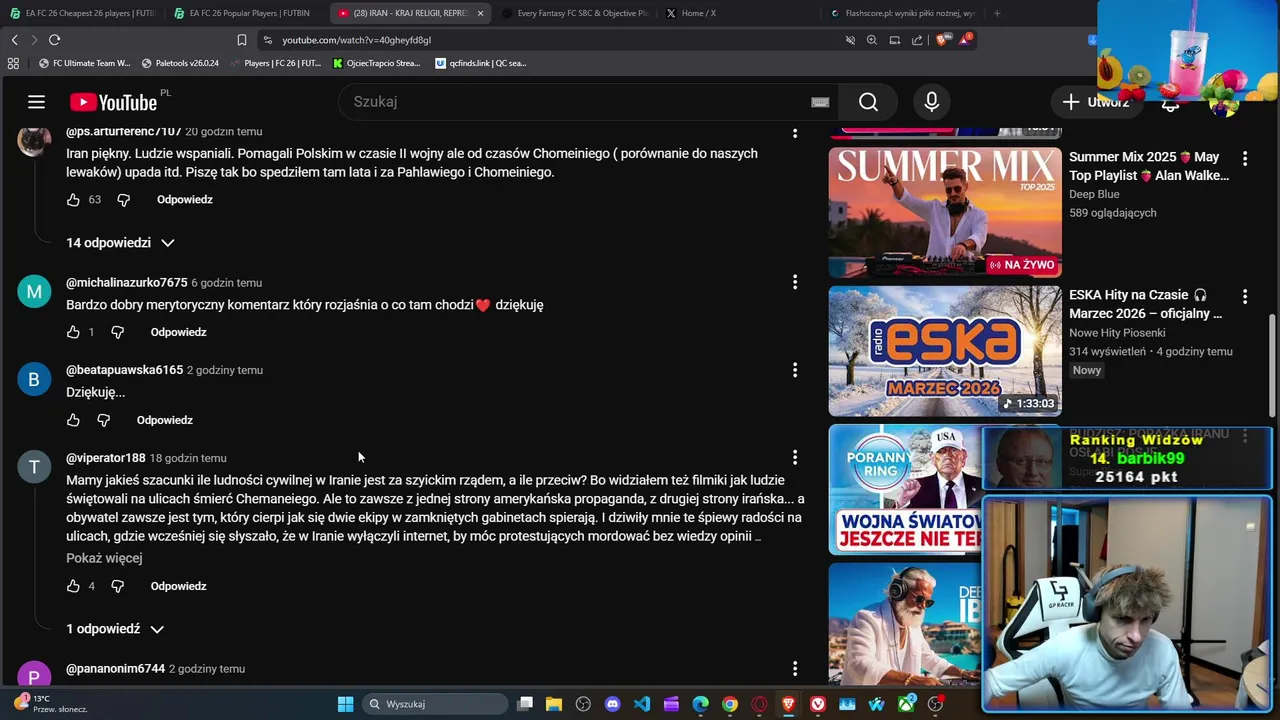
Task: Reply to @ps.arturferenc7107 with Odpowiedz
Action: (185, 200)
